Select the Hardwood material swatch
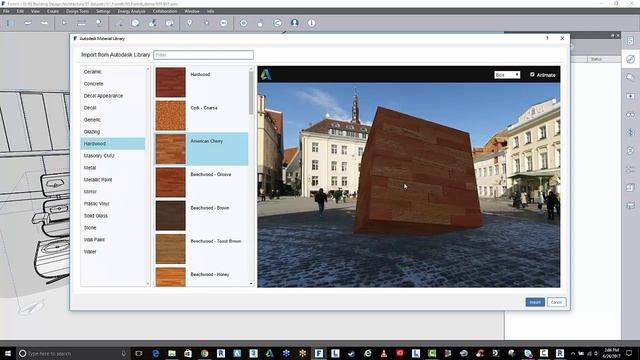The height and width of the screenshot is (360, 640). click(x=170, y=82)
